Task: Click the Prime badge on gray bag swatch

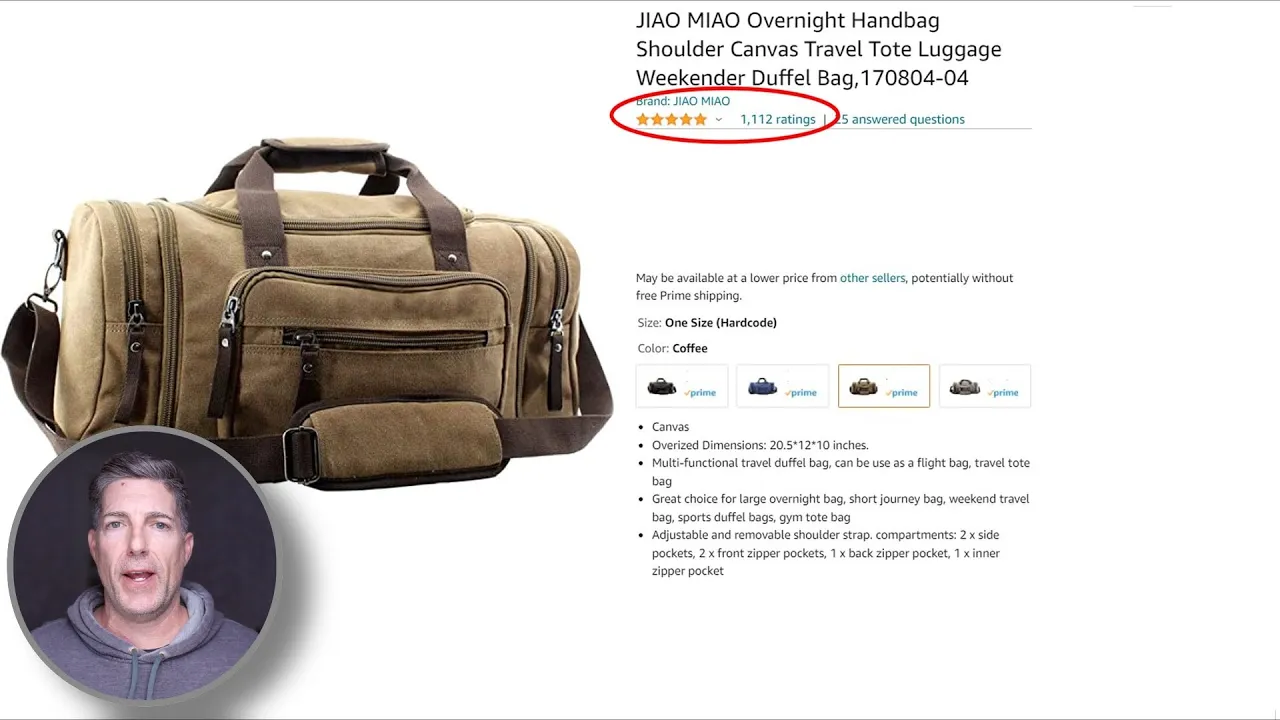Action: click(x=1003, y=393)
